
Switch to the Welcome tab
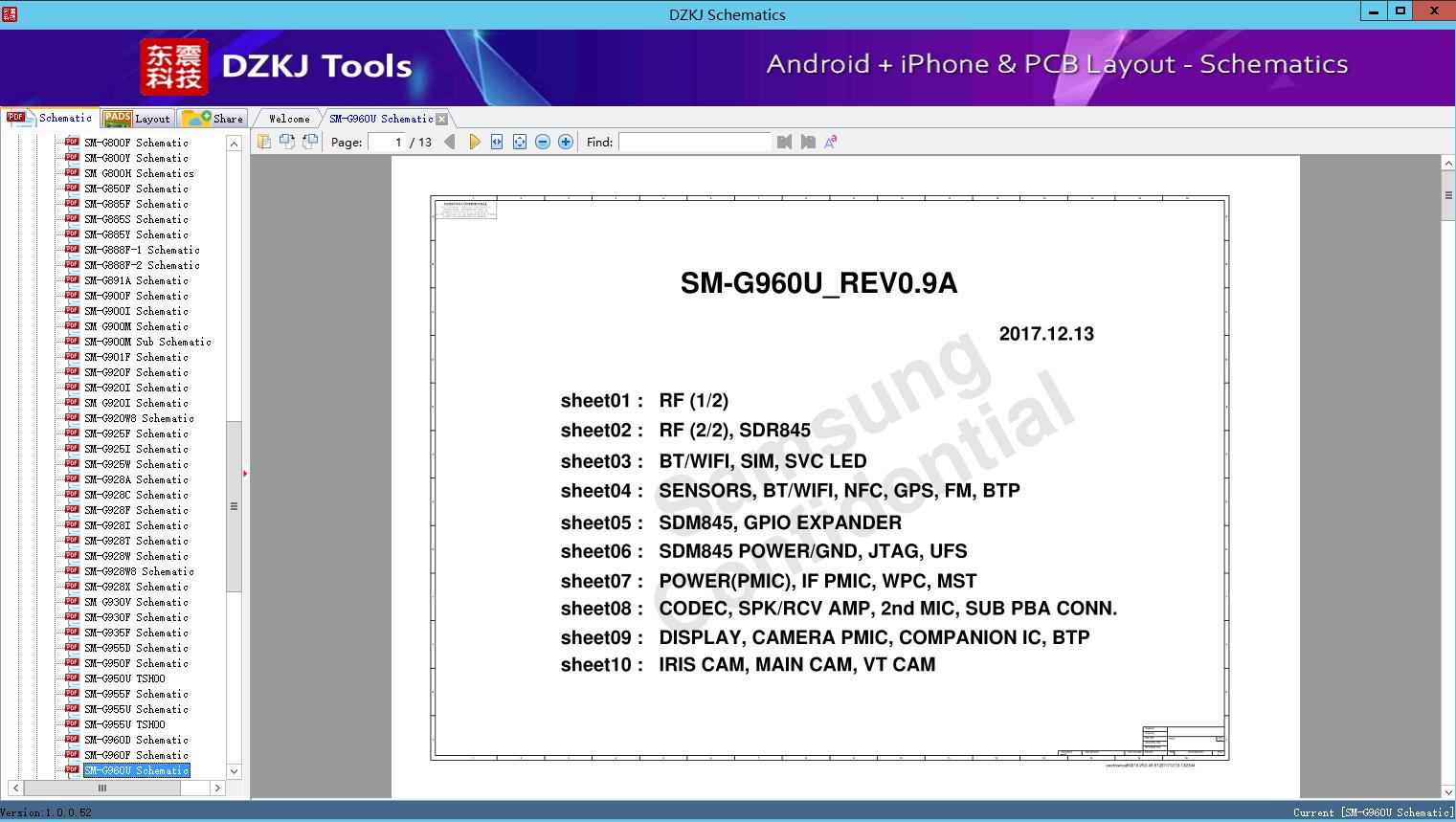pyautogui.click(x=289, y=119)
